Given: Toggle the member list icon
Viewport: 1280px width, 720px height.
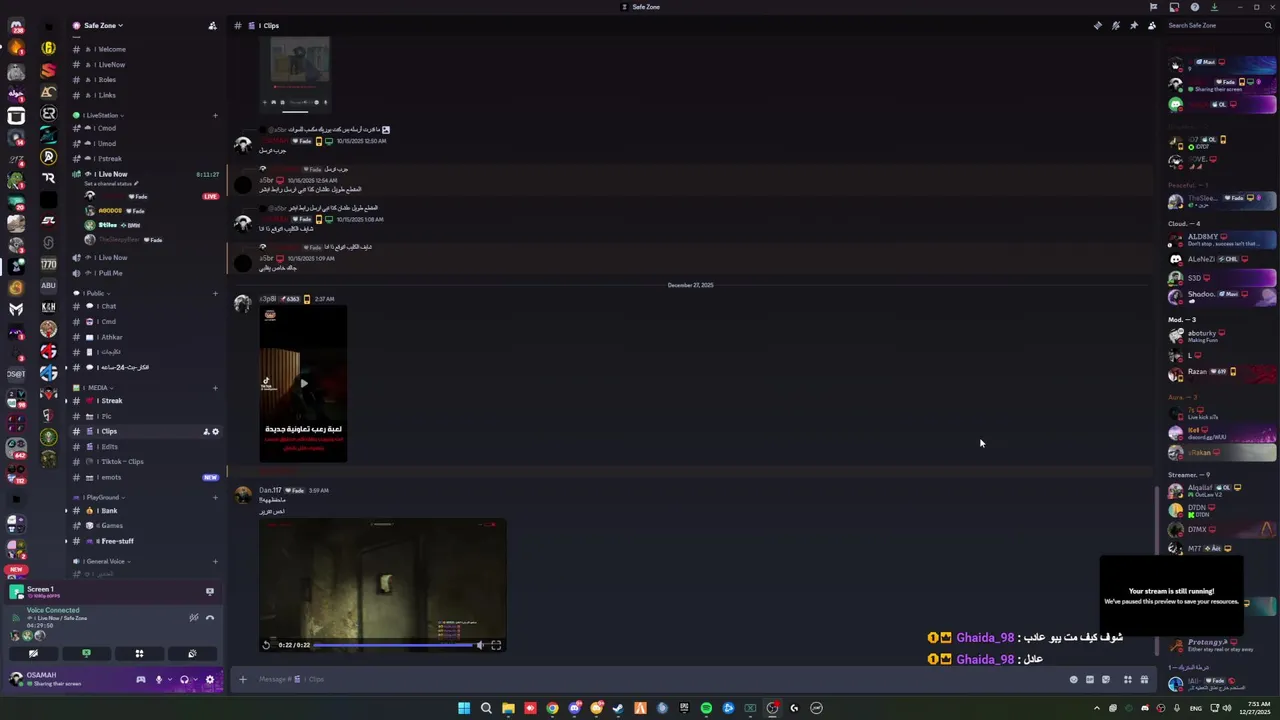Looking at the screenshot, I should click(1152, 25).
